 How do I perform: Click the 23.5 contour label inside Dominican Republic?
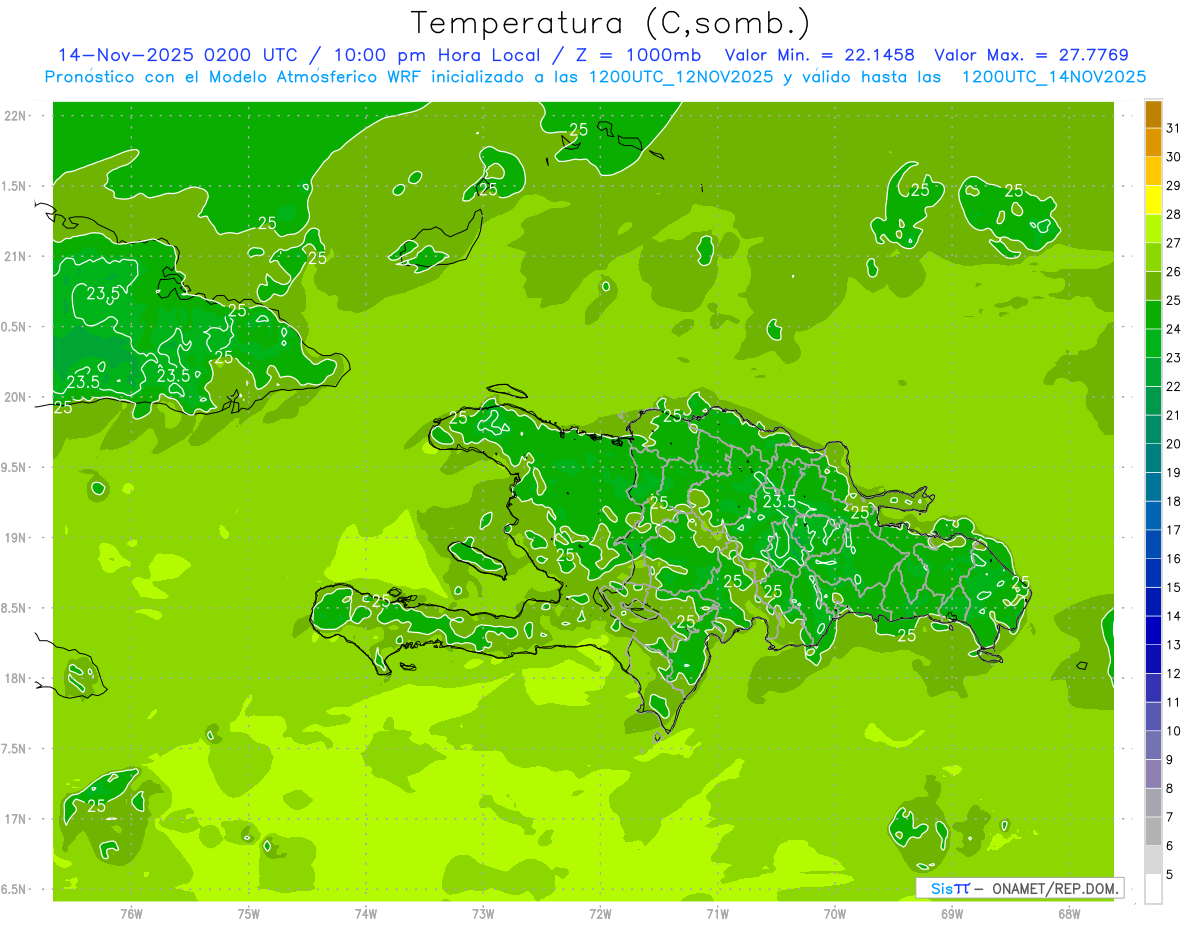pos(779,501)
